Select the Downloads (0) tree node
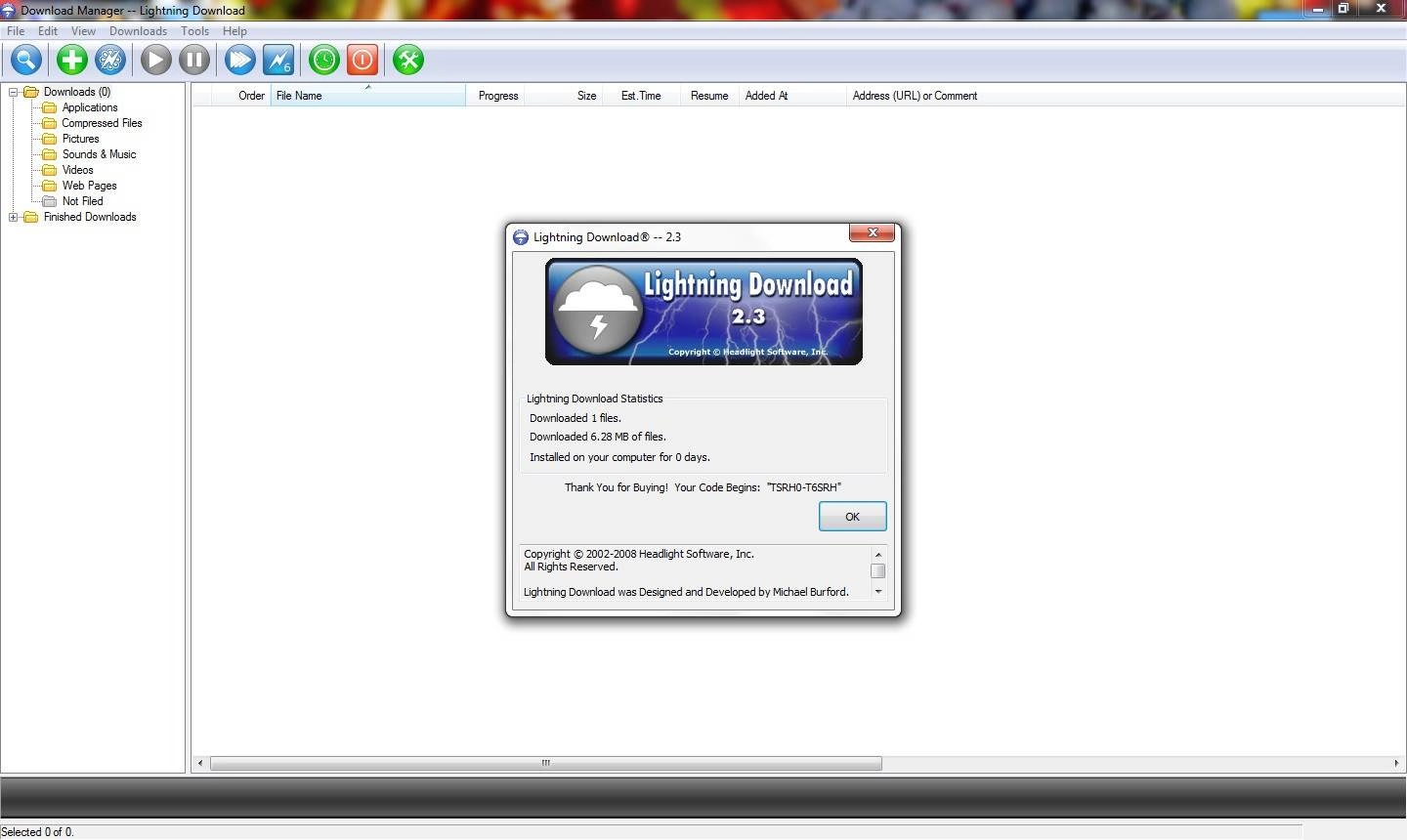The width and height of the screenshot is (1407, 840). [76, 92]
